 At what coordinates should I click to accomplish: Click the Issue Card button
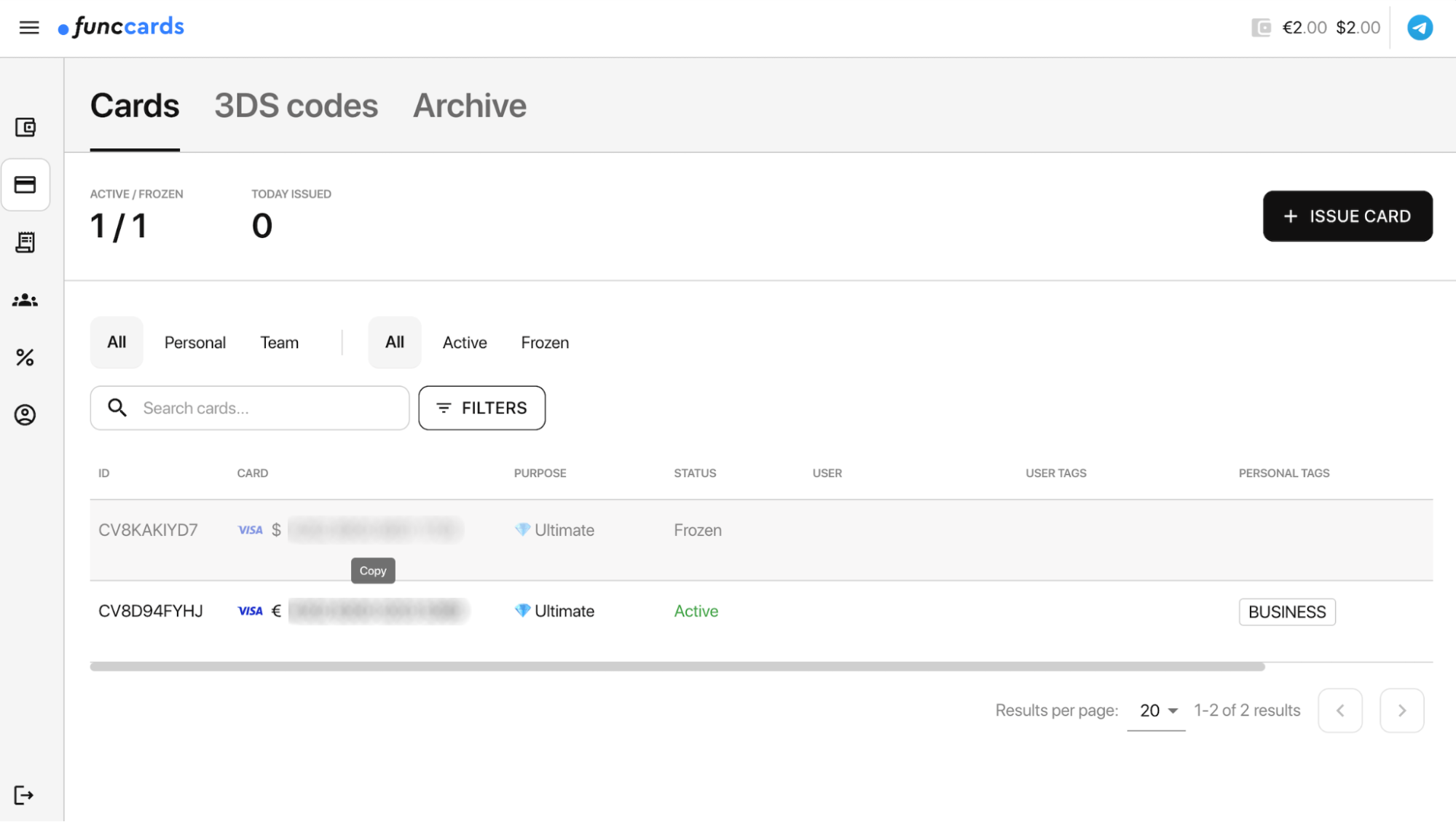click(1347, 216)
